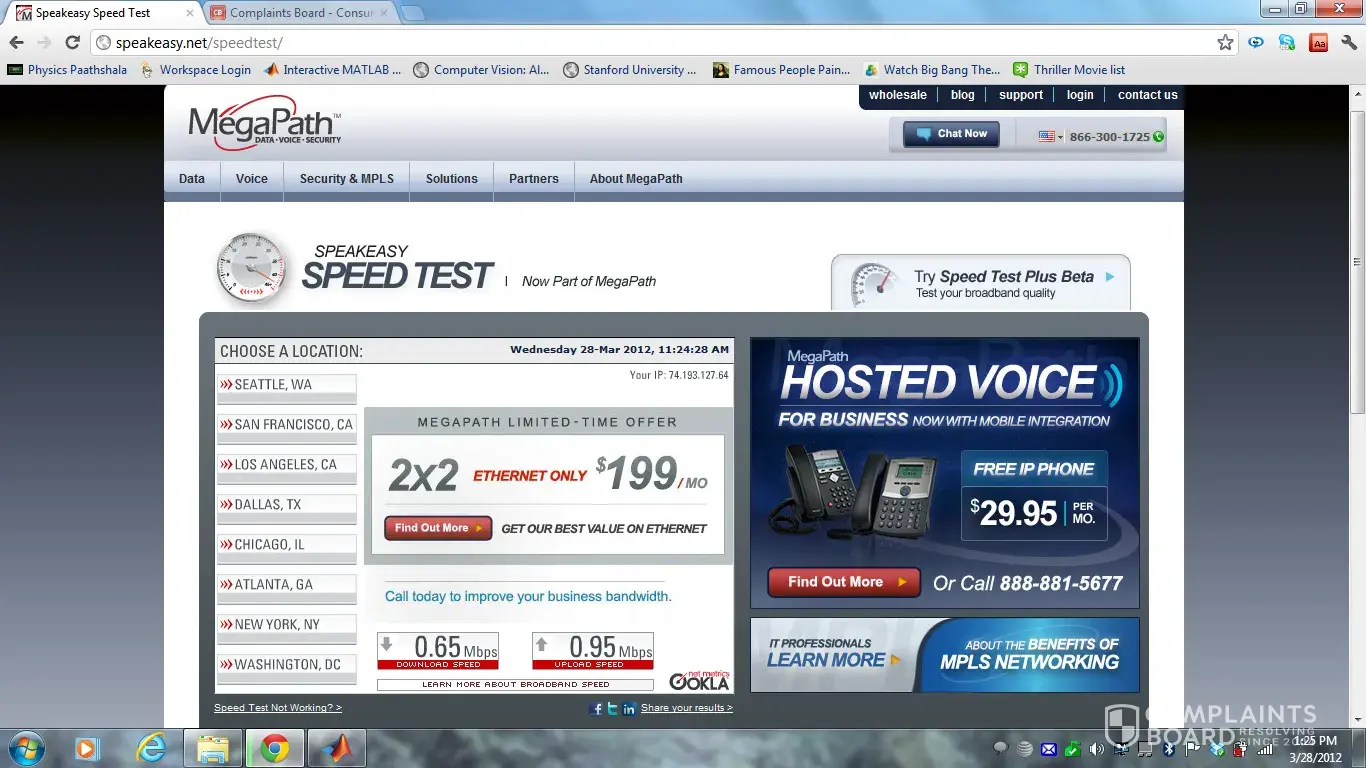Open MATLAB from the taskbar
The image size is (1366, 768).
pos(337,748)
